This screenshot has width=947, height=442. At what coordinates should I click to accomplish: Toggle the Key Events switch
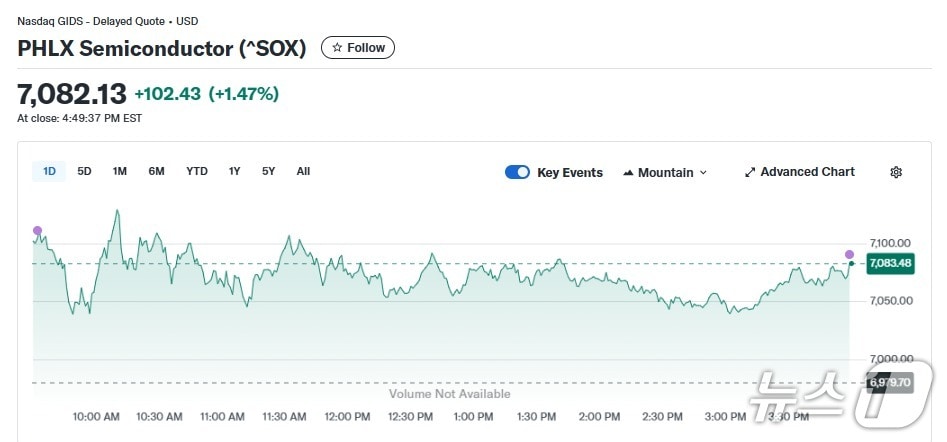click(517, 172)
